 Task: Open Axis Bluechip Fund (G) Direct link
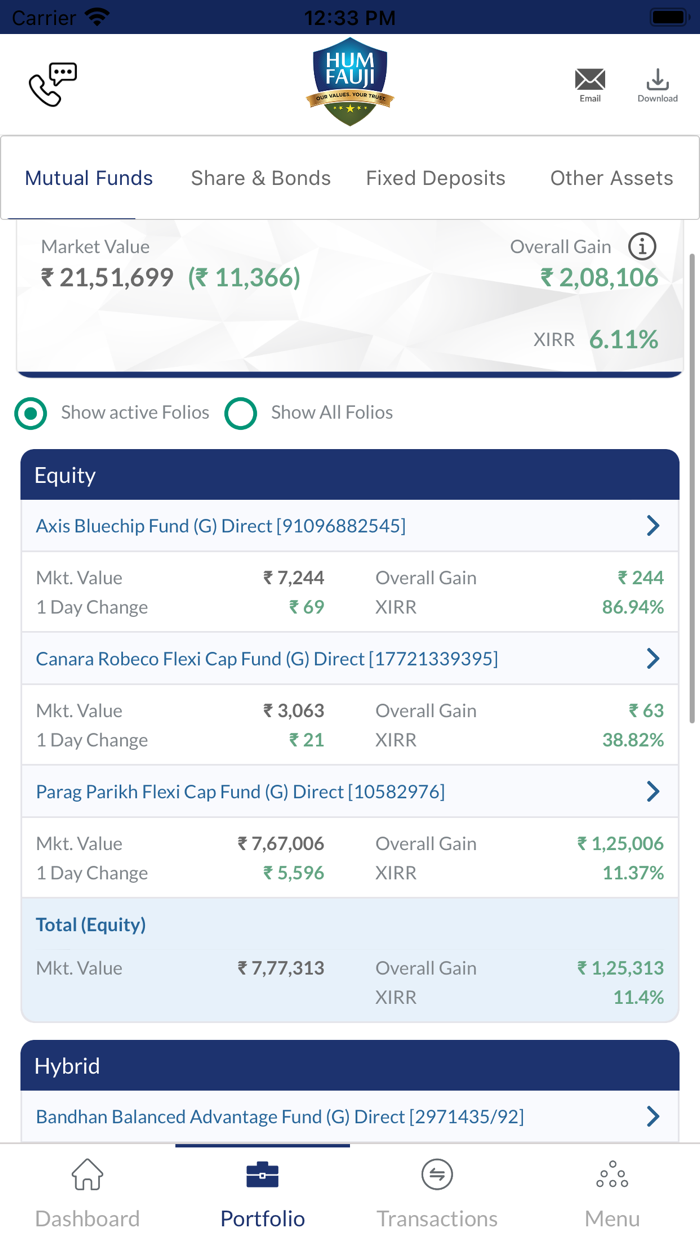(x=221, y=525)
